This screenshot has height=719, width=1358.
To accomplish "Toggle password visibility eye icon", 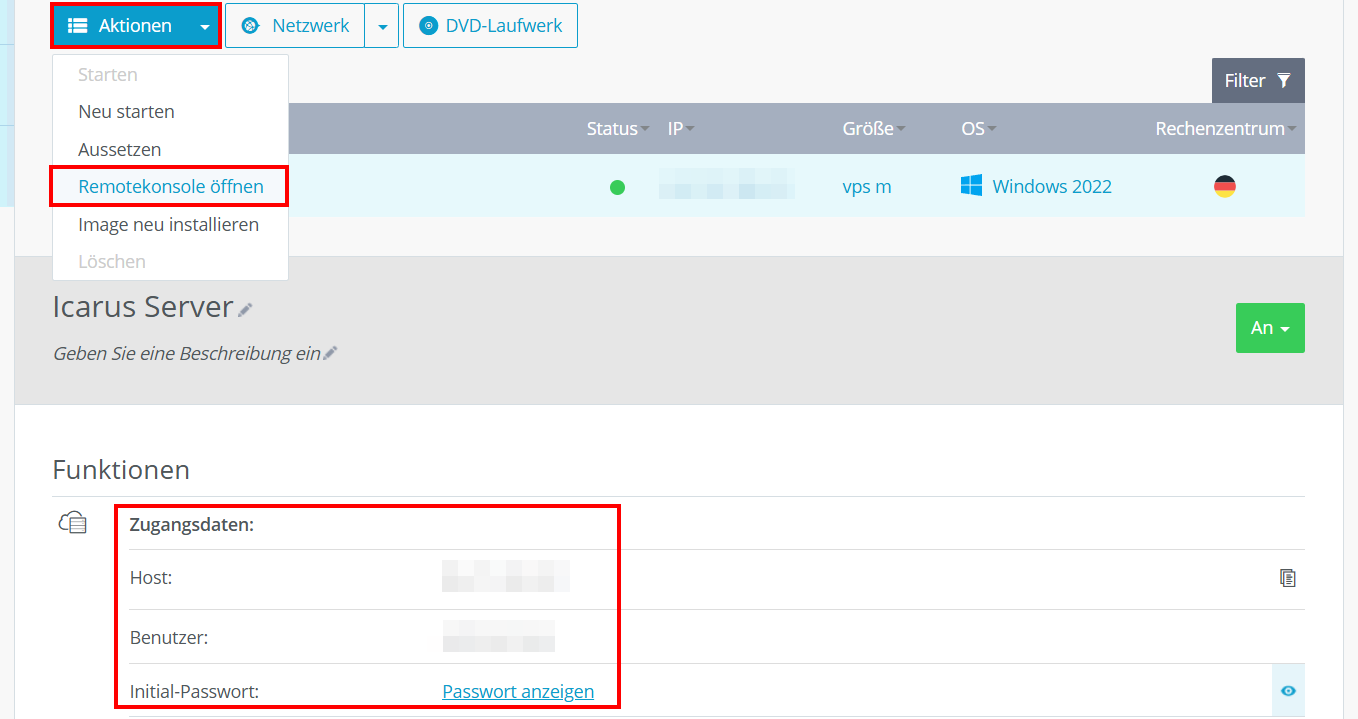I will (x=1288, y=691).
